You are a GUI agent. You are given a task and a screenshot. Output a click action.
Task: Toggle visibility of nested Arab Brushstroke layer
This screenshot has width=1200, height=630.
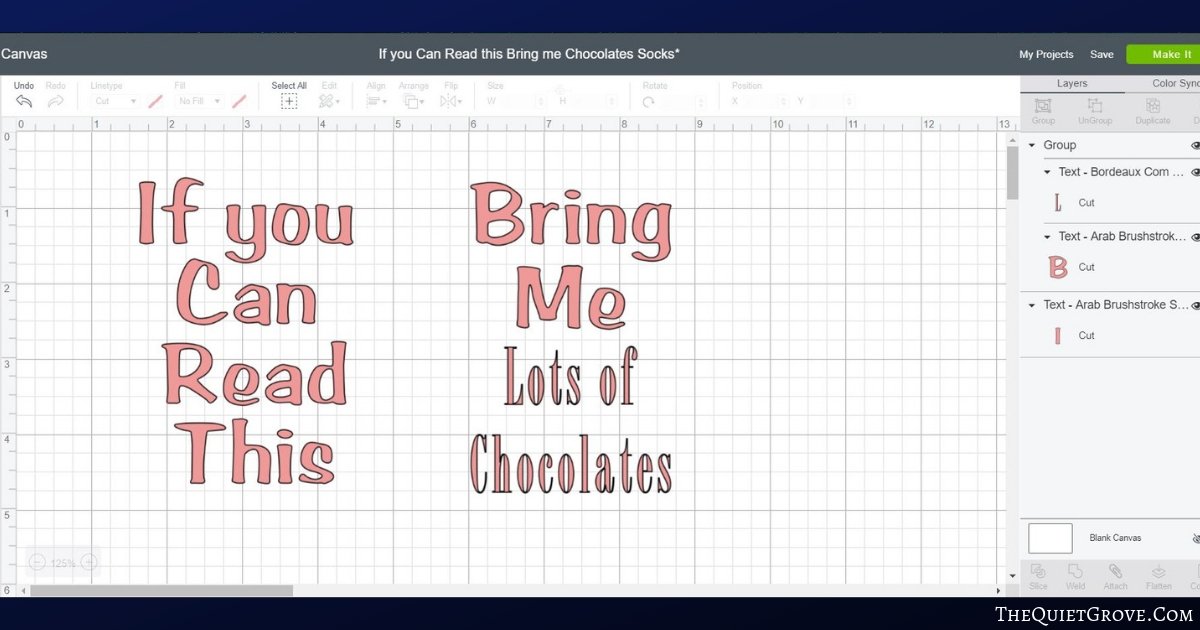1195,238
